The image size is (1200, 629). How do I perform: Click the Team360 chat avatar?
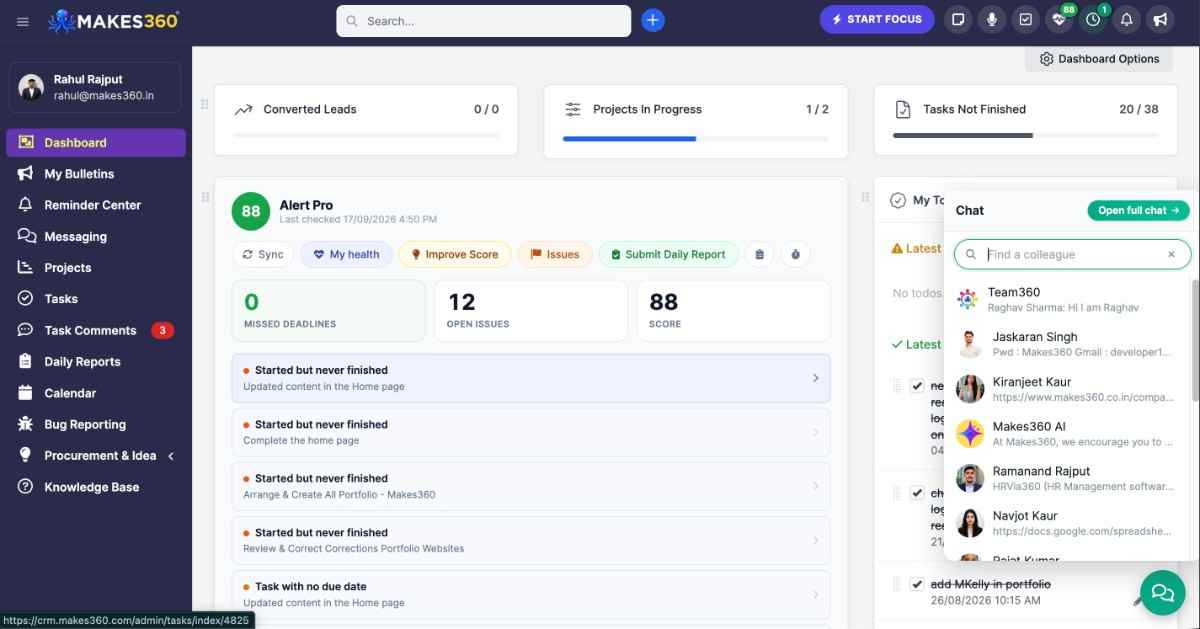click(967, 299)
